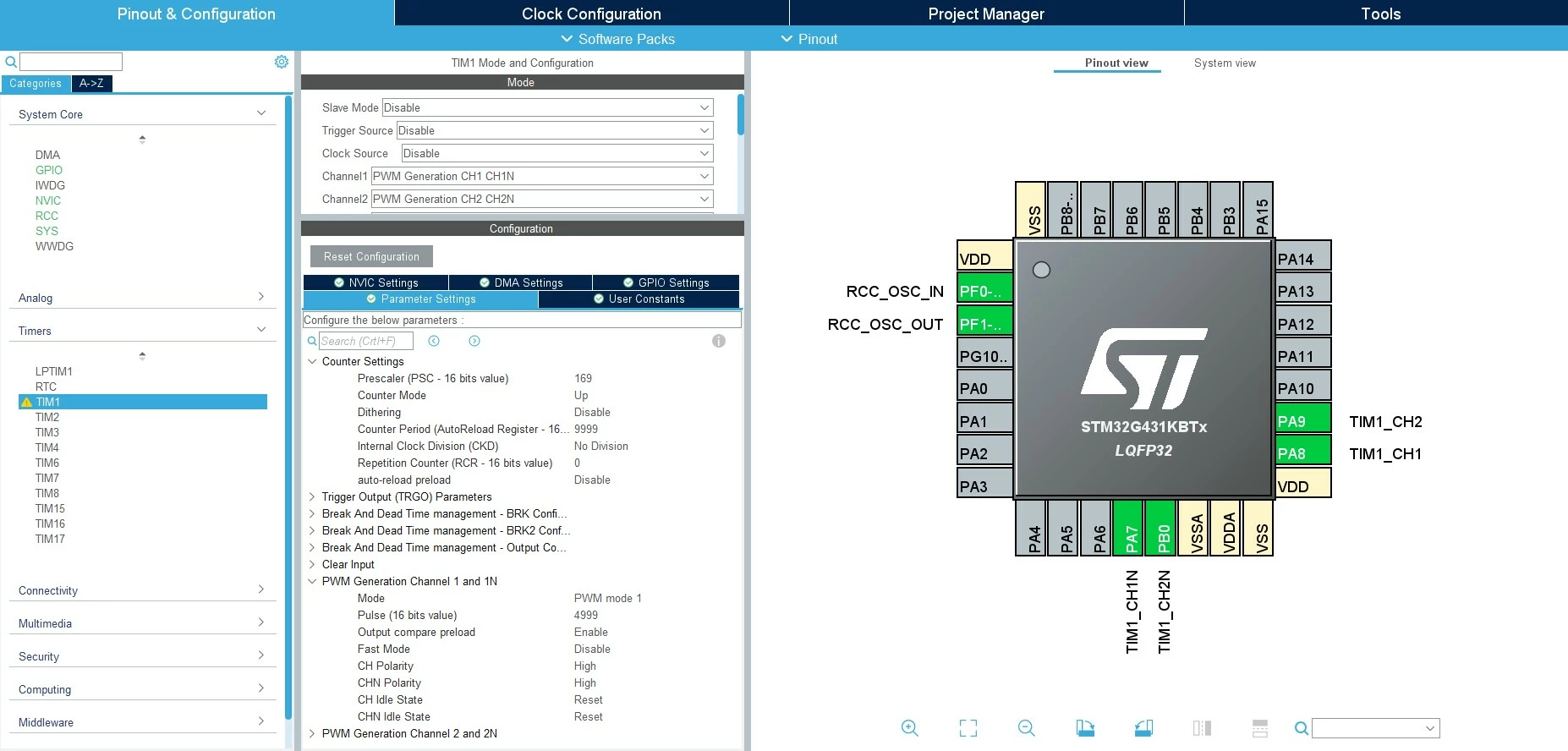Click the zoom out magnifier icon

click(x=1027, y=728)
